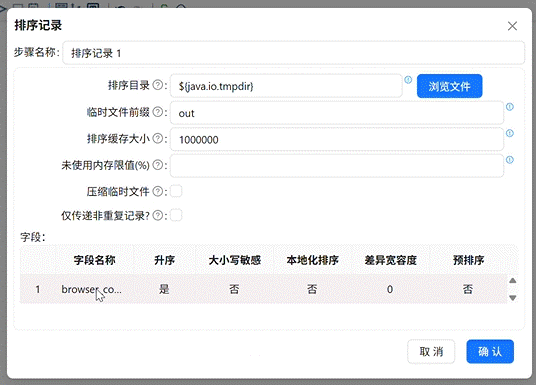Click variable icon beside 临时文件前缀 field
Screen dimensions: 536x385
coord(510,107)
